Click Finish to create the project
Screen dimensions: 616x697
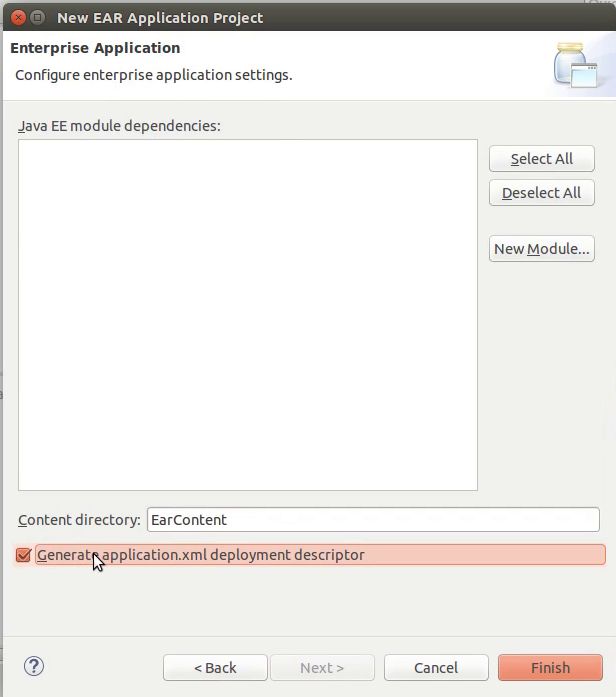[x=550, y=668]
